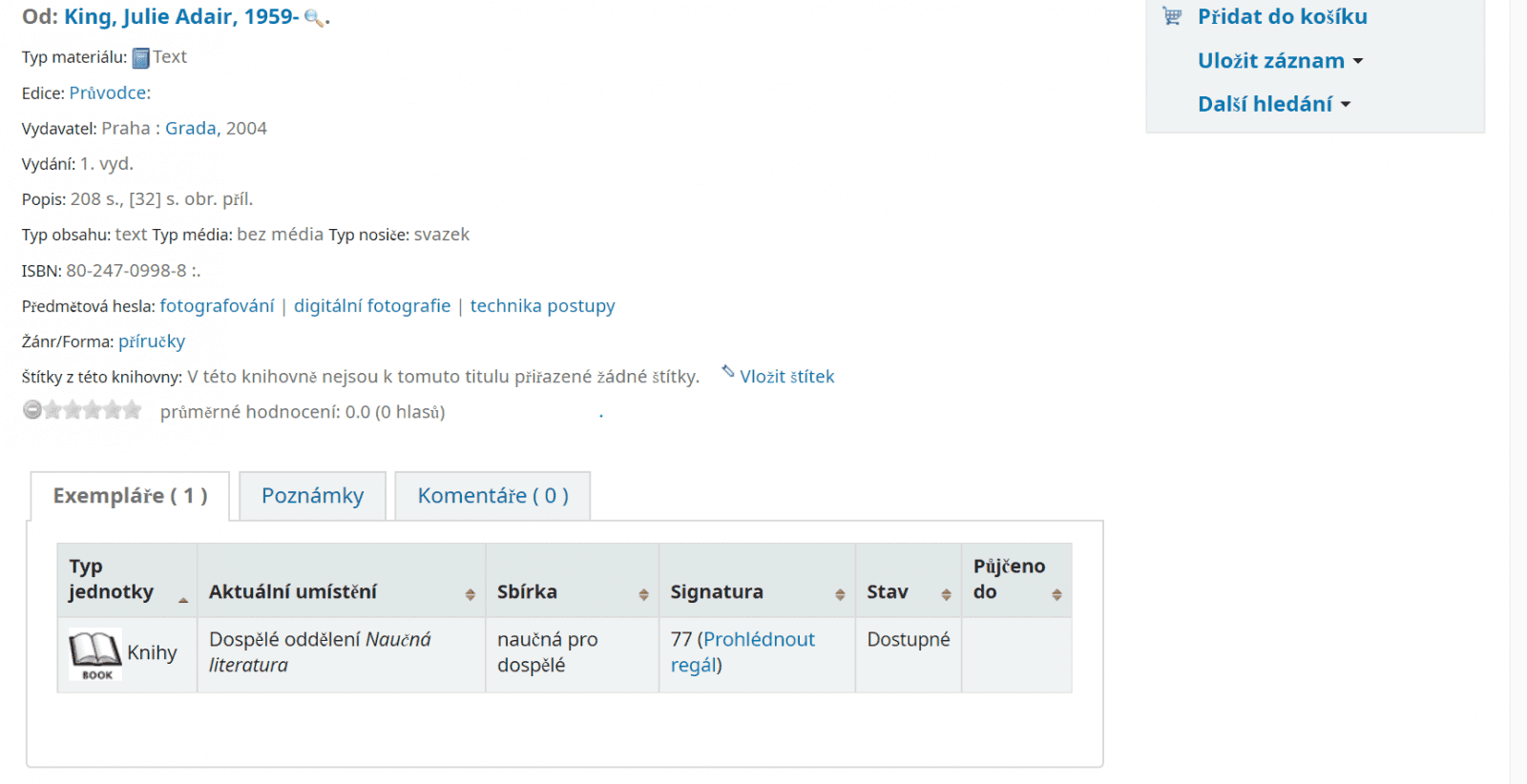Expand the Další hledání dropdown
This screenshot has height=784, width=1527.
pyautogui.click(x=1274, y=104)
